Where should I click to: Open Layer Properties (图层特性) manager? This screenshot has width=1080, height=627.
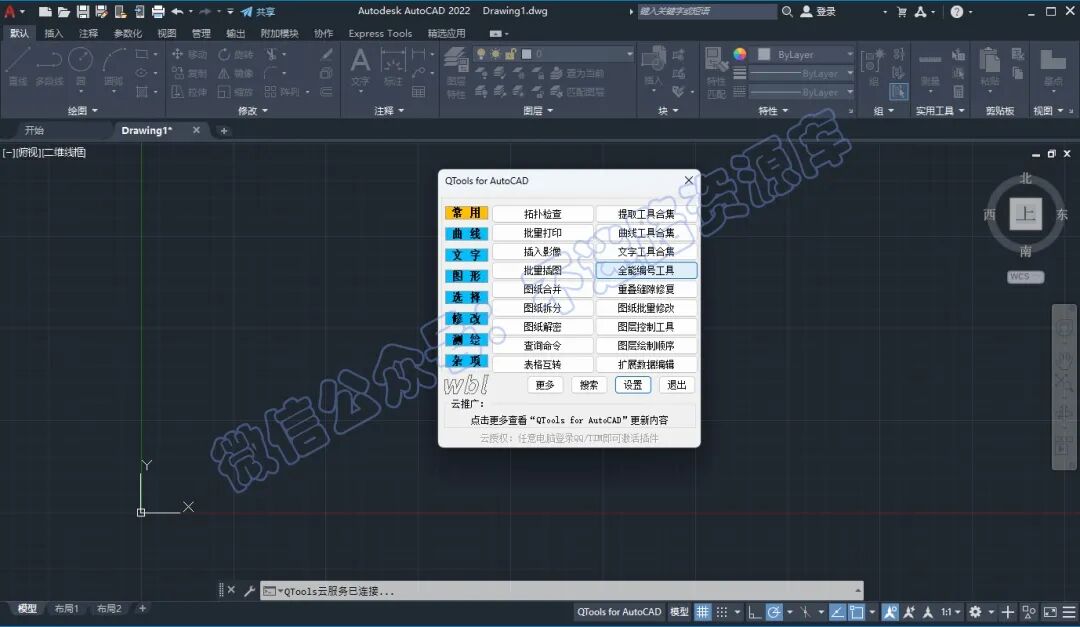[456, 73]
